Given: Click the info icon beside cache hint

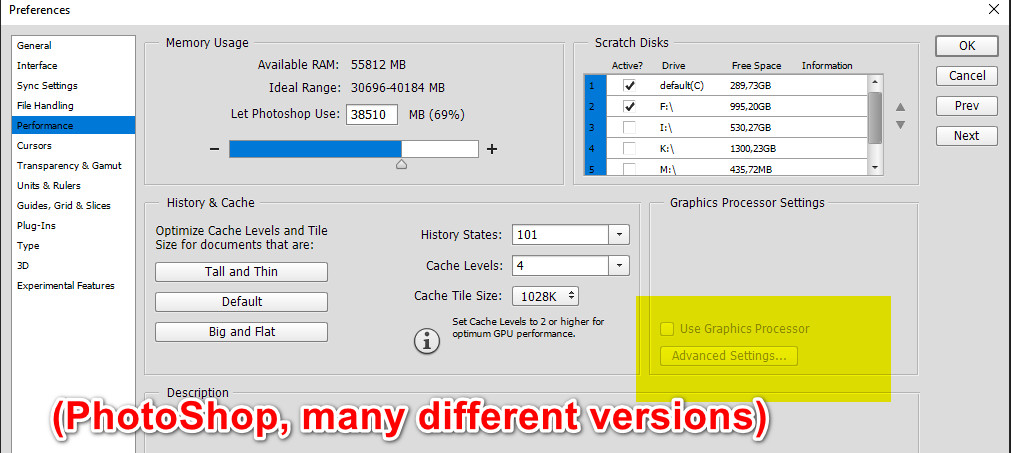Looking at the screenshot, I should click(427, 342).
